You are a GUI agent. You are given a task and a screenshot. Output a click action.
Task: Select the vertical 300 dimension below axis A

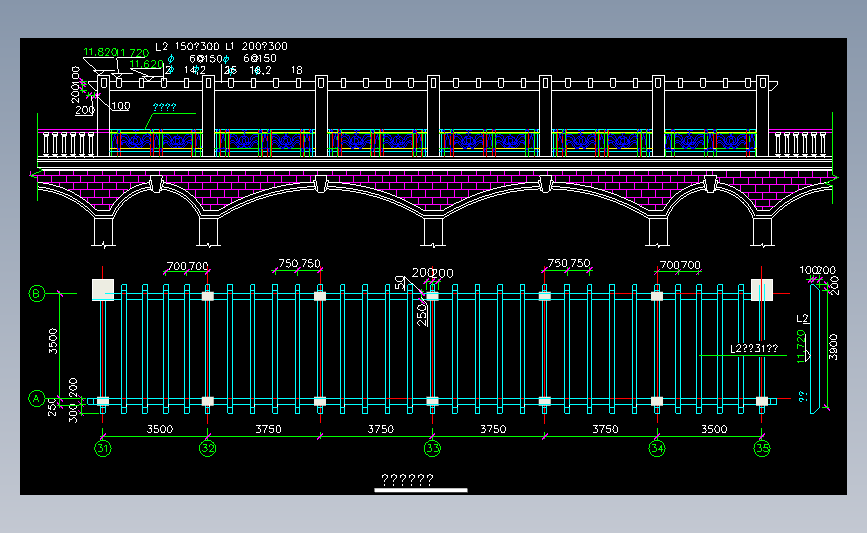click(x=73, y=413)
